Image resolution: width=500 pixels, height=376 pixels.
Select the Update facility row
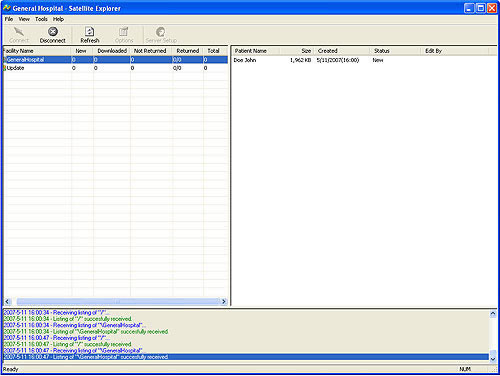coord(115,68)
